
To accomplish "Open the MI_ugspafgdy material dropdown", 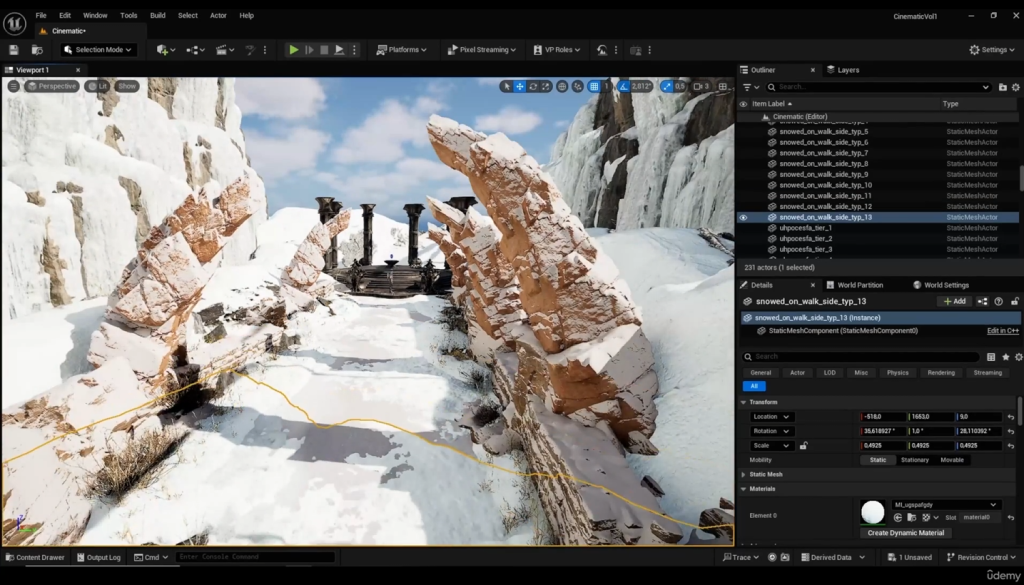I will pos(946,504).
